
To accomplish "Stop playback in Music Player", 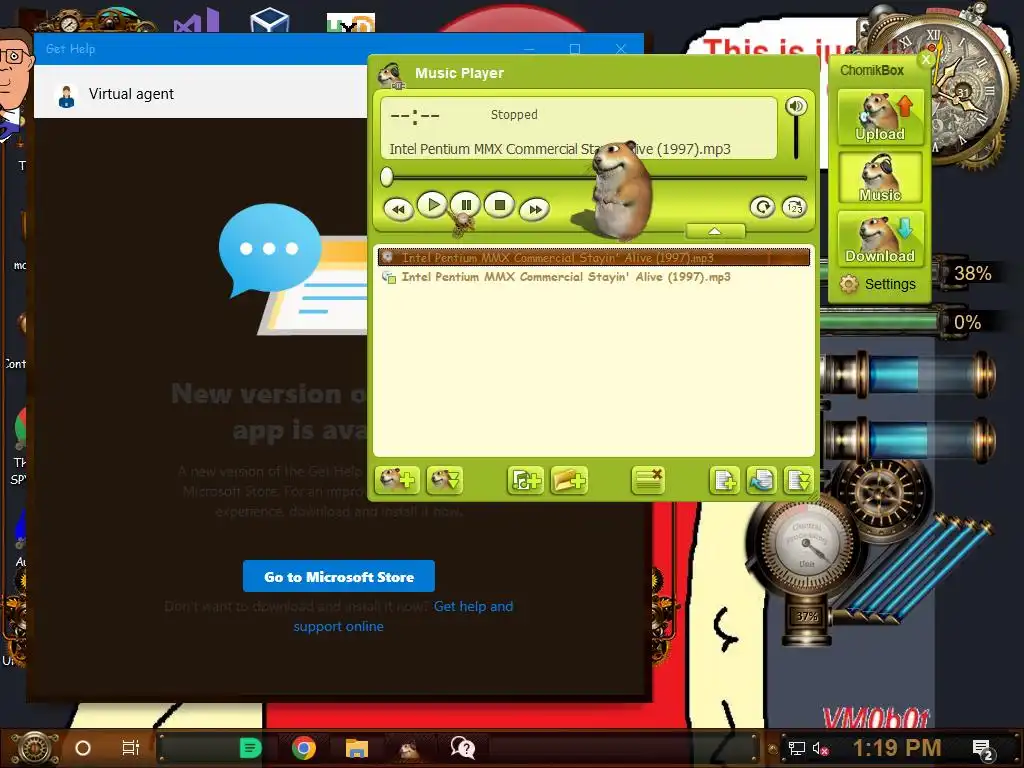I will (500, 205).
